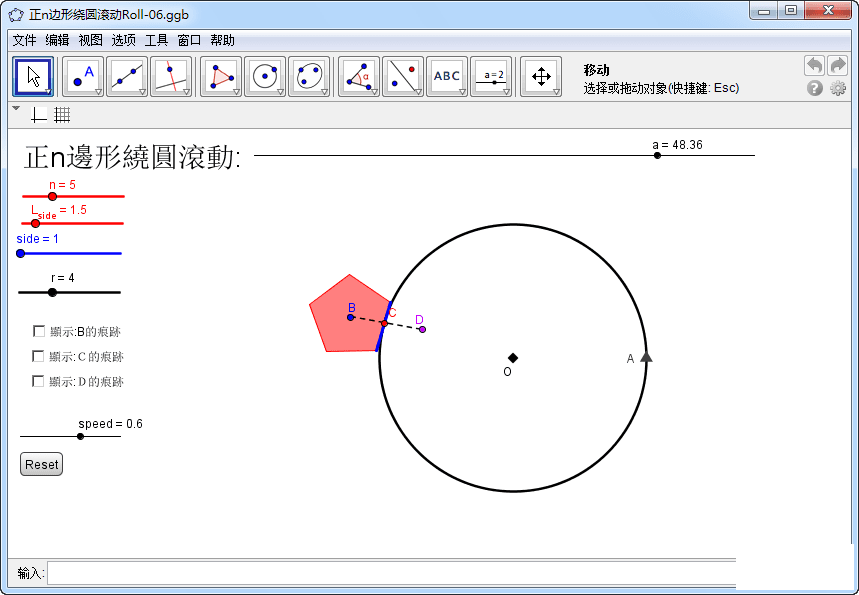Open the Help question mark icon

pyautogui.click(x=815, y=88)
